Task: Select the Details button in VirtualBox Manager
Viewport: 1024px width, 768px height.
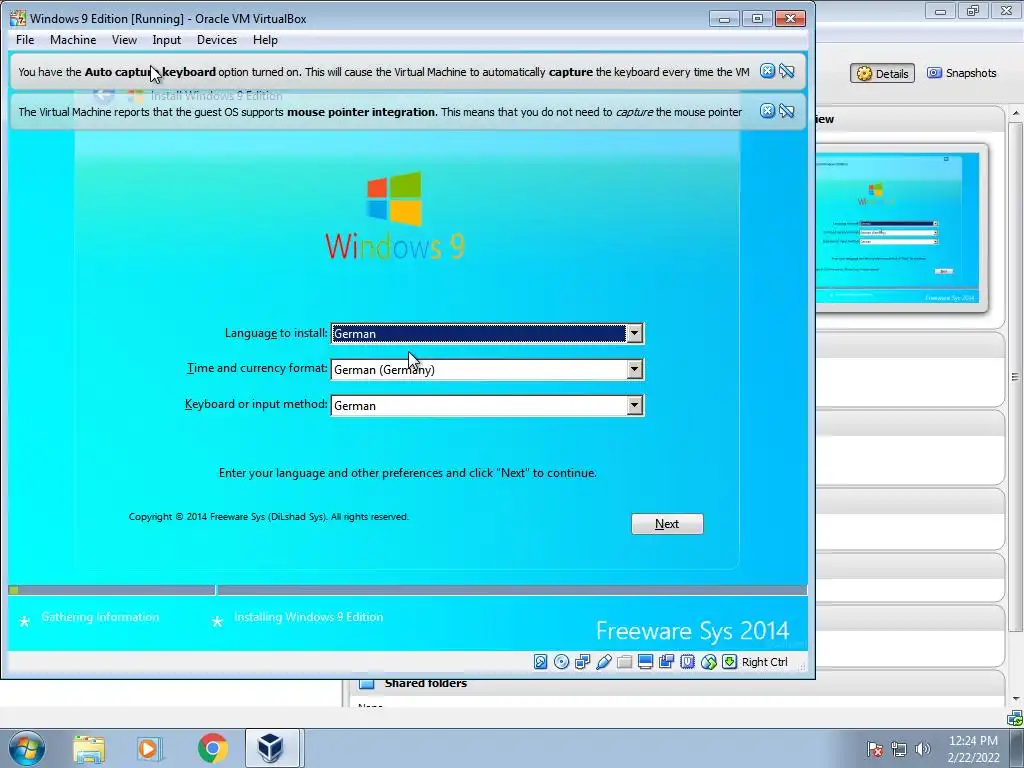Action: point(882,73)
